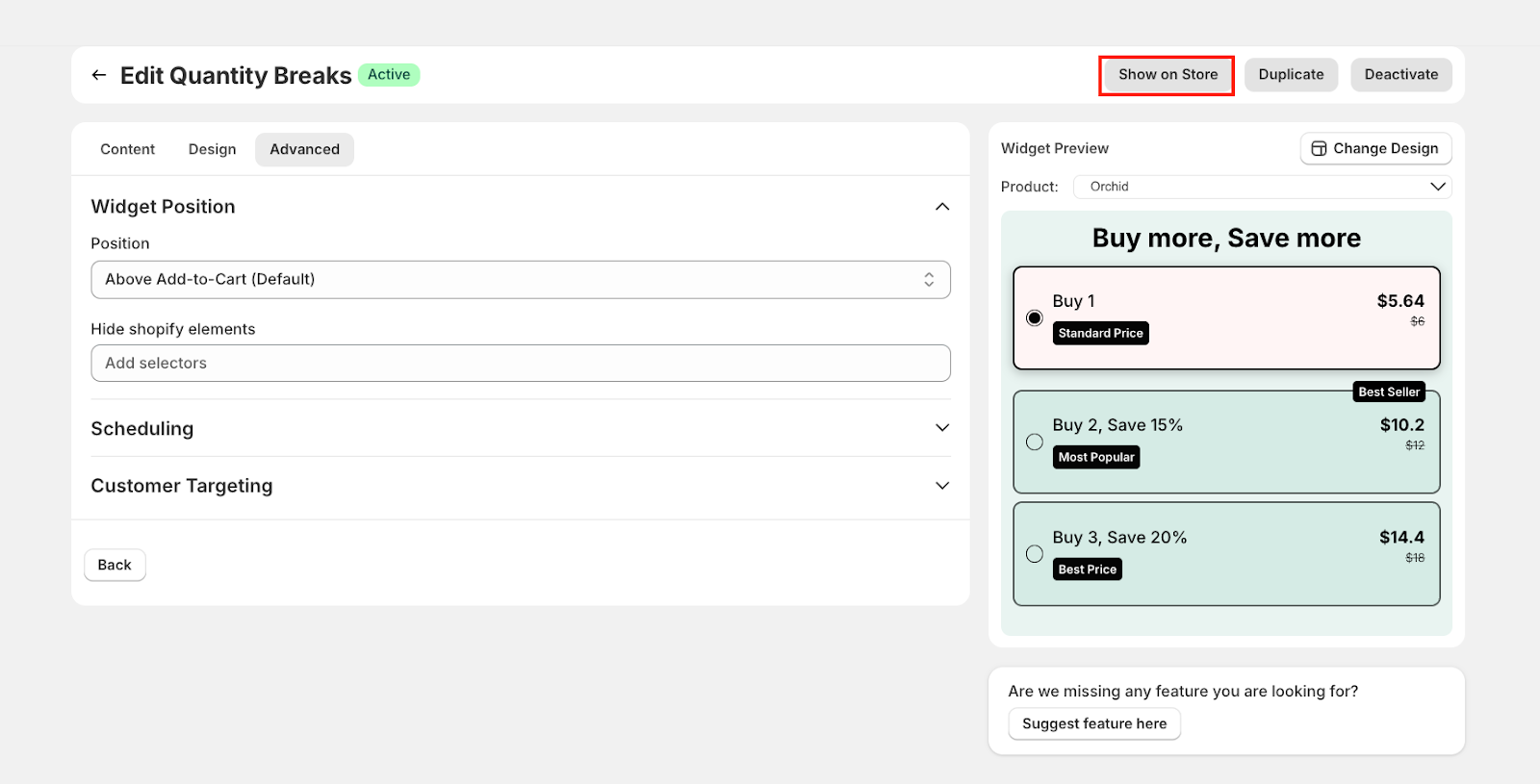Click the Best Seller label tag
Screen dimensions: 1540x784
pos(1388,392)
